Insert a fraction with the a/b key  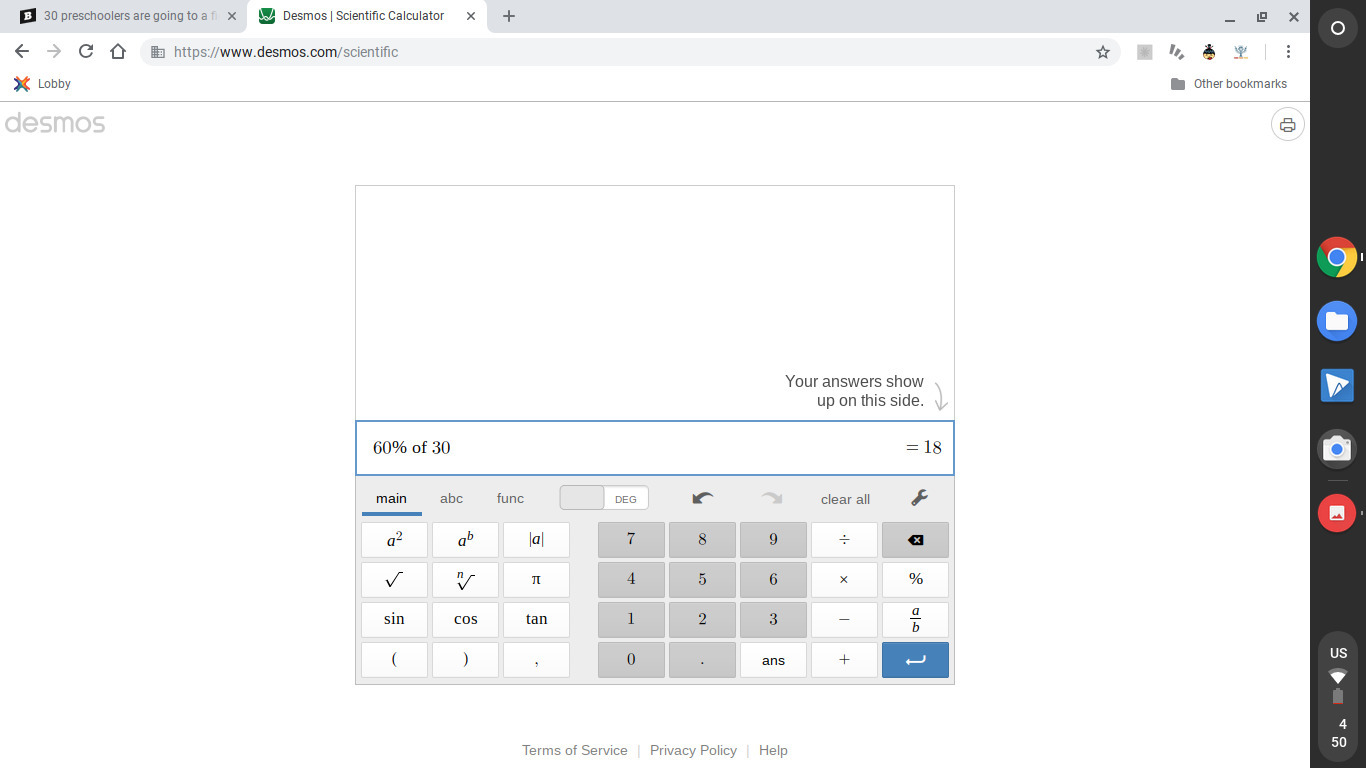pos(915,620)
